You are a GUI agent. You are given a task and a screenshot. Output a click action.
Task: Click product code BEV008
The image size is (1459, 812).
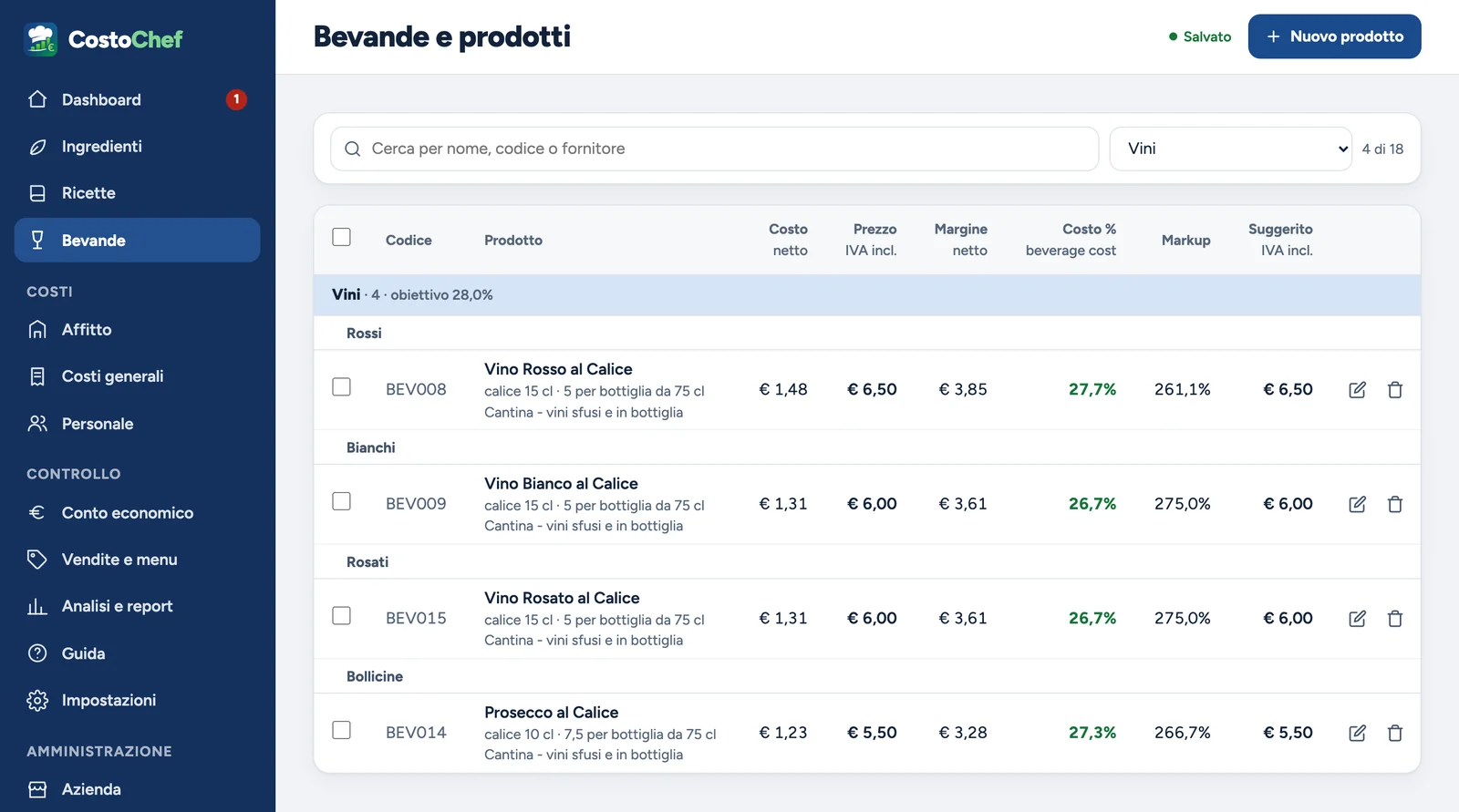[416, 389]
